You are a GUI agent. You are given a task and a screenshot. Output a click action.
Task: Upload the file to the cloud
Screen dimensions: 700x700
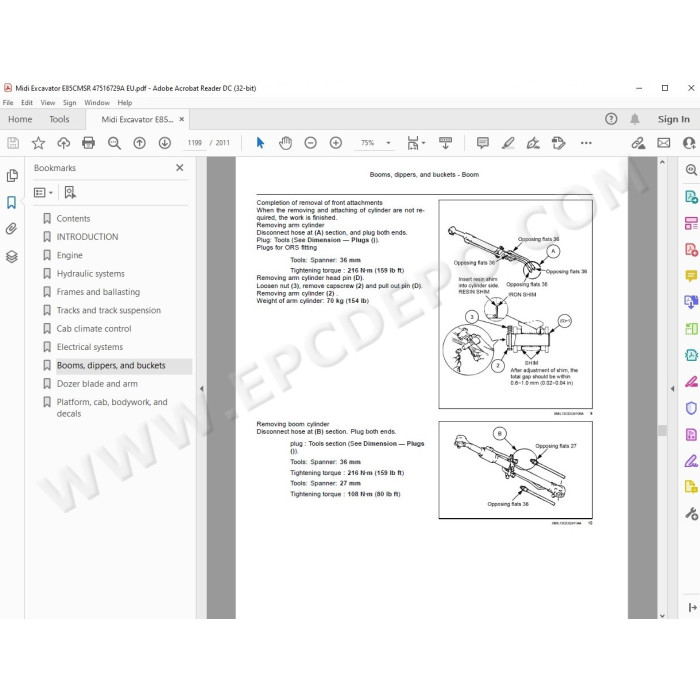click(x=64, y=143)
